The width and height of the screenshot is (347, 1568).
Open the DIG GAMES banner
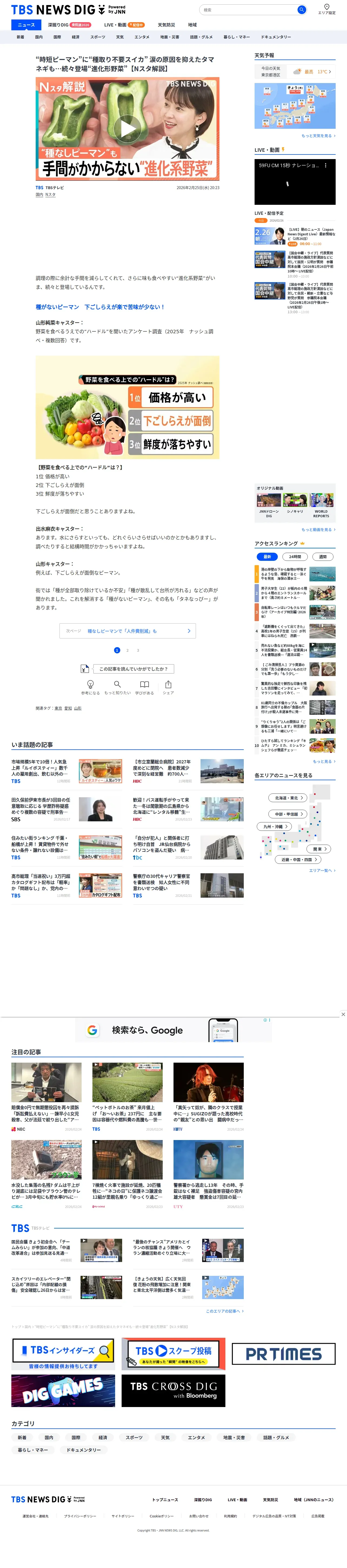(x=63, y=1390)
